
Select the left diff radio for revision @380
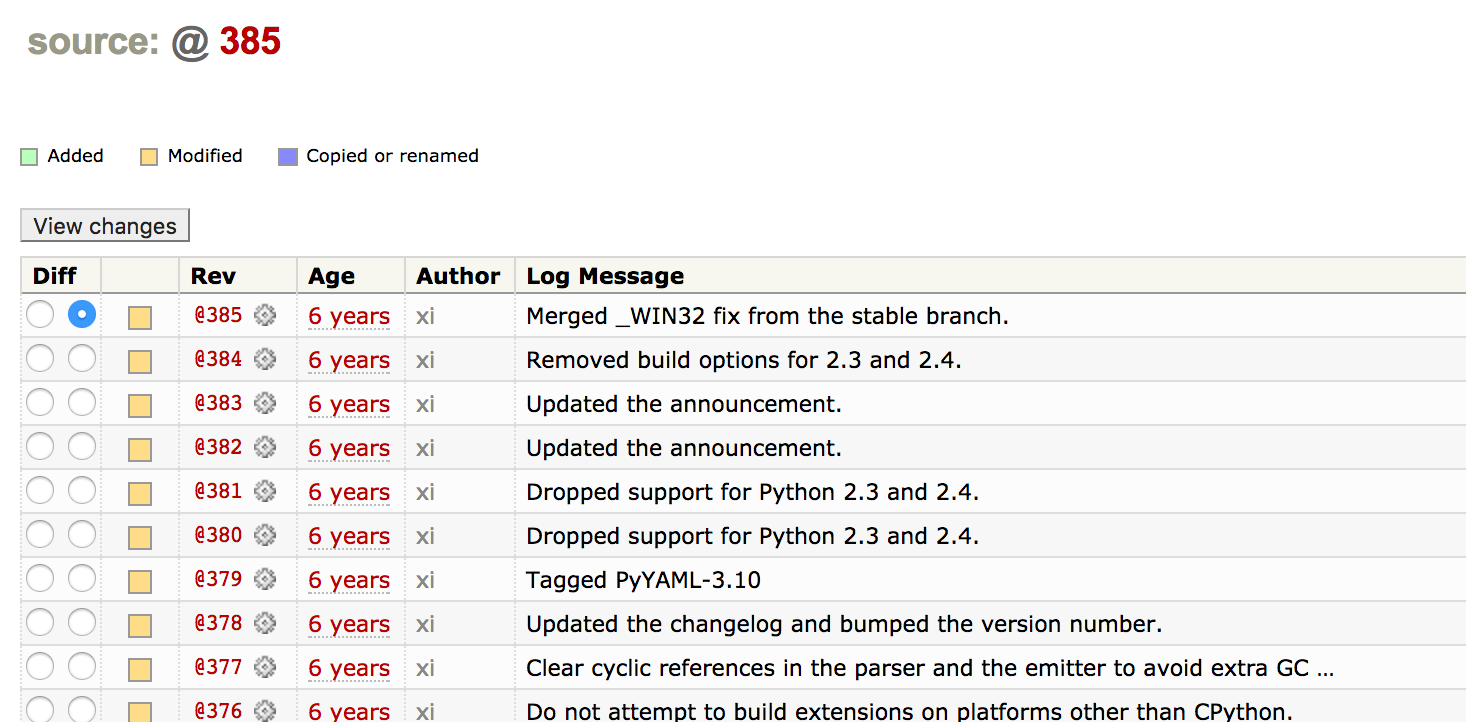pyautogui.click(x=40, y=534)
